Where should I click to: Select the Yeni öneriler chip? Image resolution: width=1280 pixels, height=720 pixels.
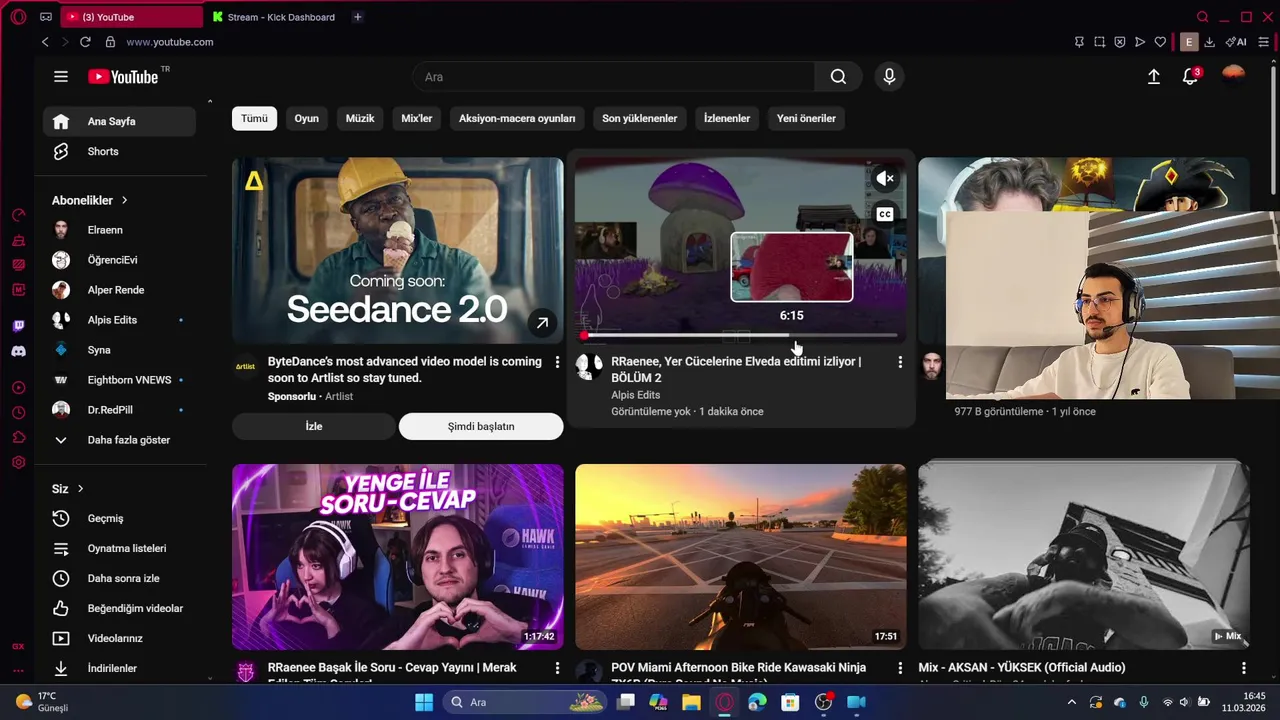tap(806, 118)
